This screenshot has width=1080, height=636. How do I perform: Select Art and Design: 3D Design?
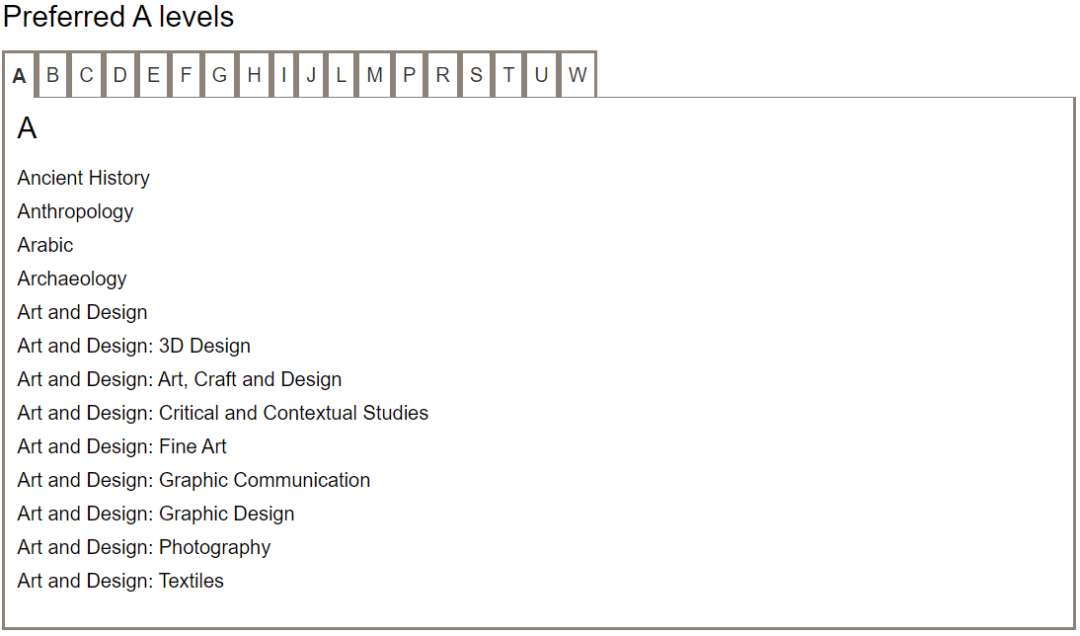click(134, 346)
